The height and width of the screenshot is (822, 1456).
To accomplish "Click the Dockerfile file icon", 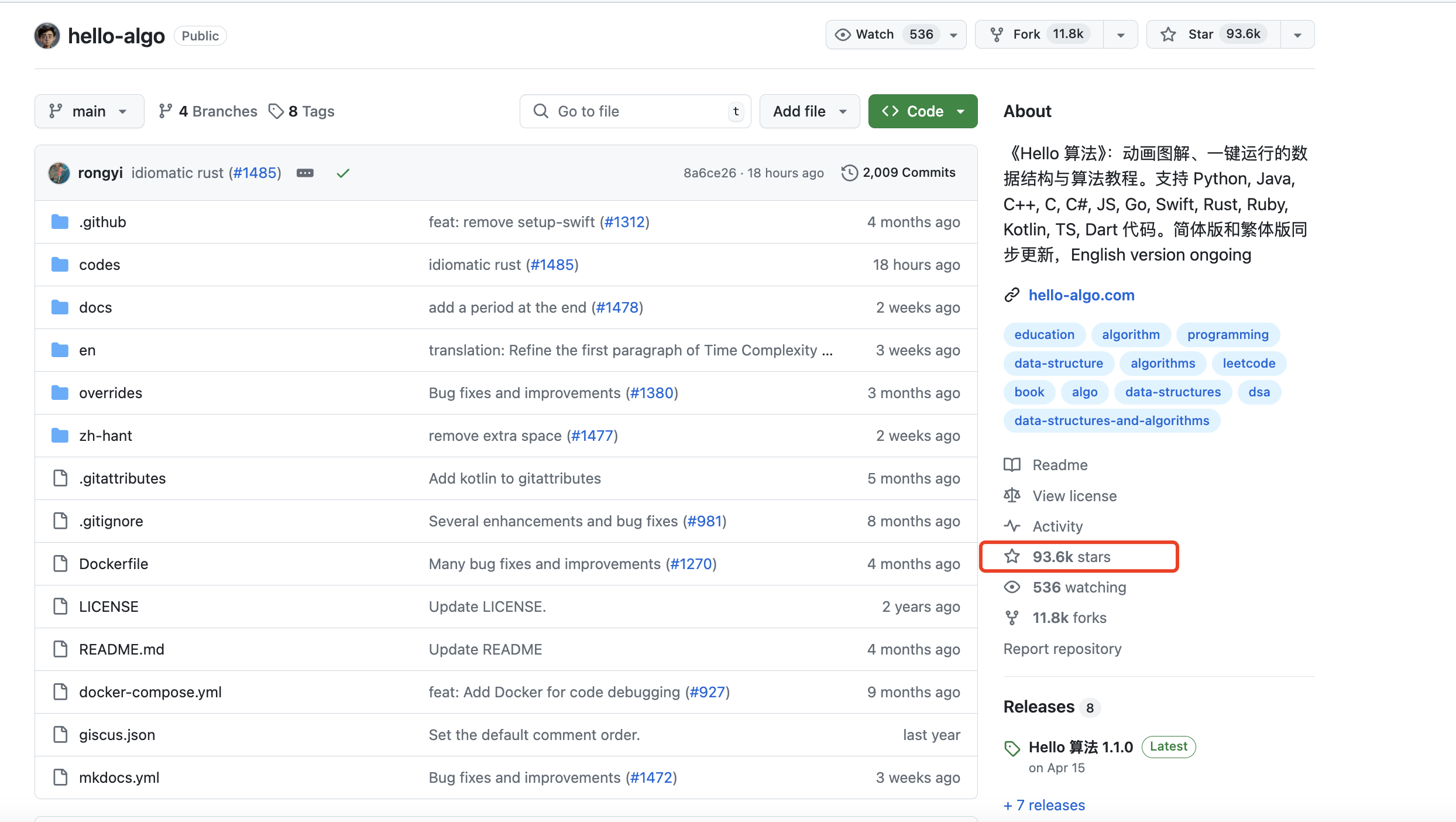I will (60, 564).
